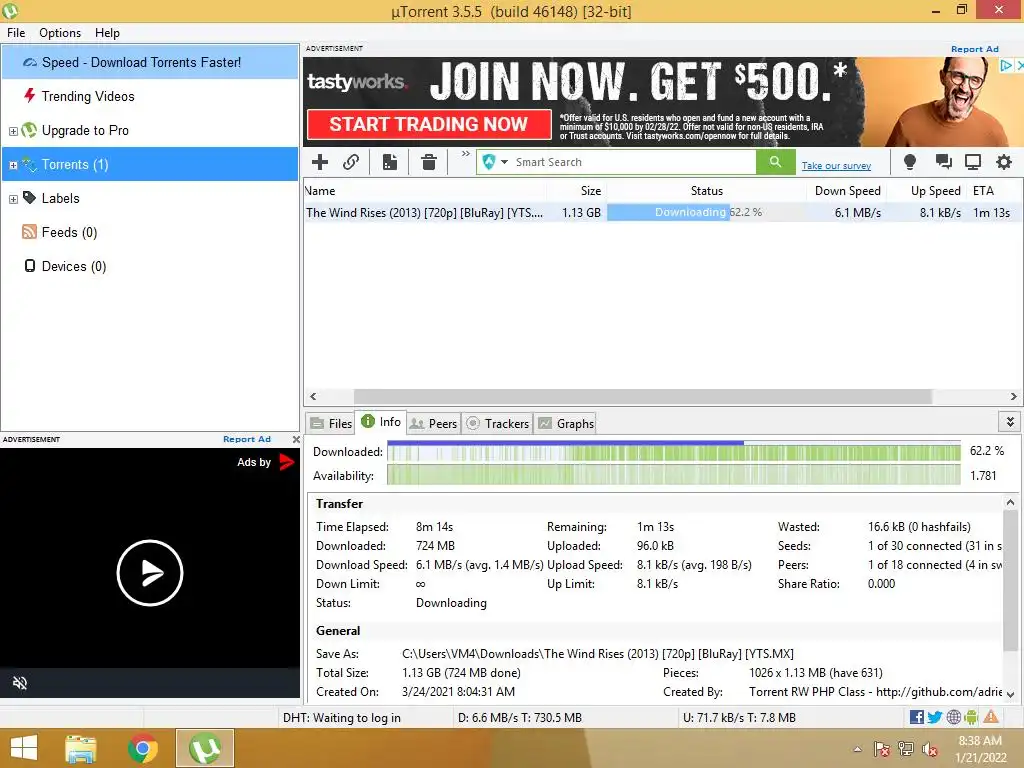Image resolution: width=1024 pixels, height=768 pixels.
Task: Open the search provider shield dropdown
Action: coord(494,162)
